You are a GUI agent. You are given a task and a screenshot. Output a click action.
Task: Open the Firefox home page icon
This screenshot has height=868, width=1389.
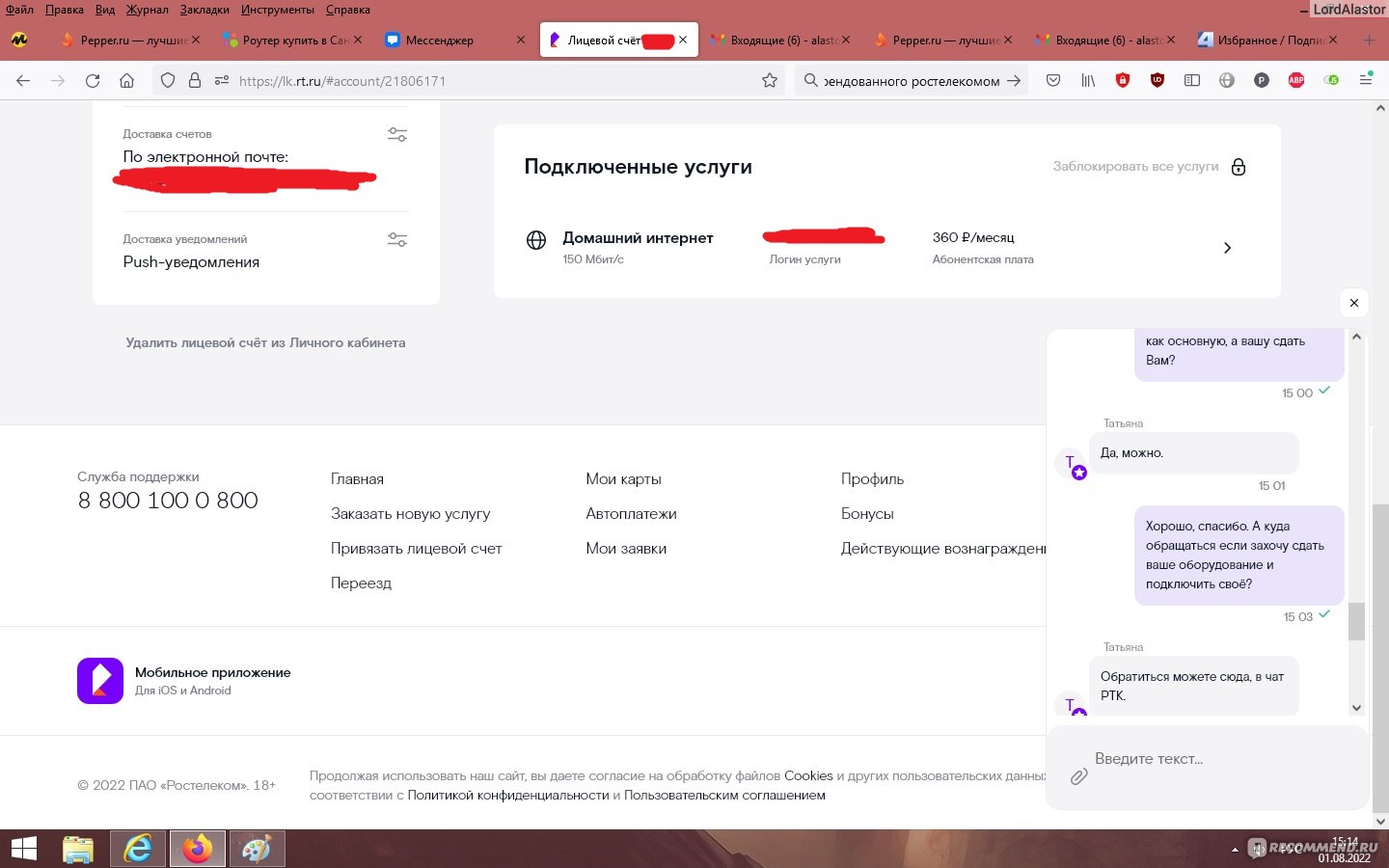point(126,81)
